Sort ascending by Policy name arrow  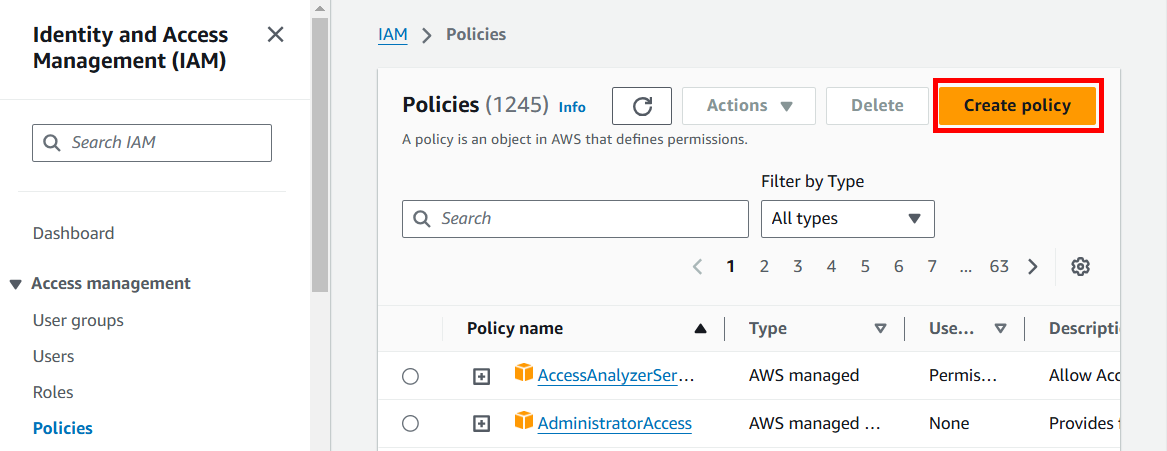click(700, 328)
